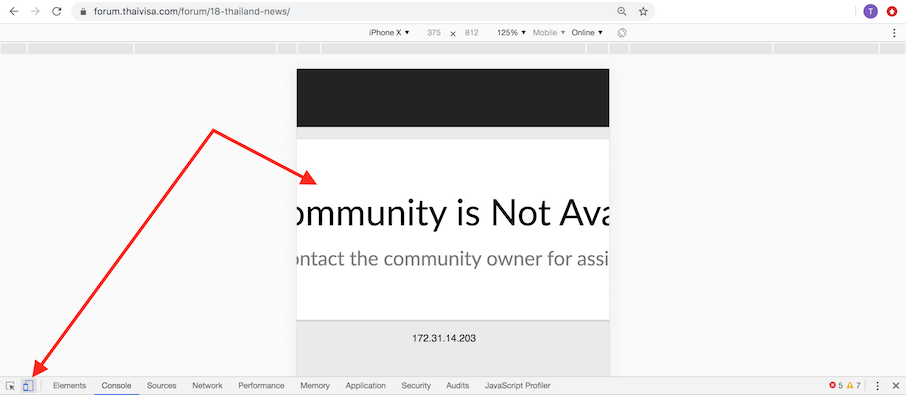The width and height of the screenshot is (906, 395).
Task: Click the red error count indicator
Action: tap(836, 386)
